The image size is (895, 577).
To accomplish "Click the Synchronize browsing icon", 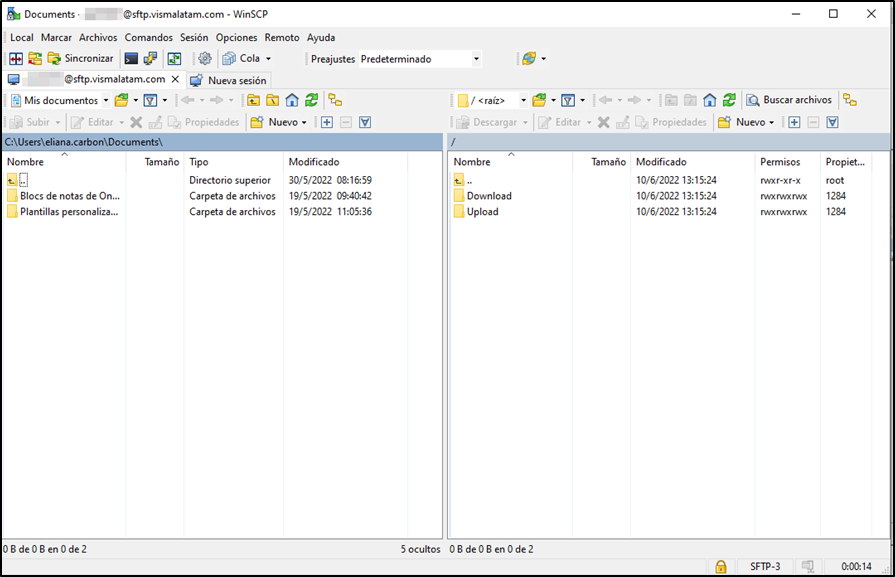I will 35,58.
